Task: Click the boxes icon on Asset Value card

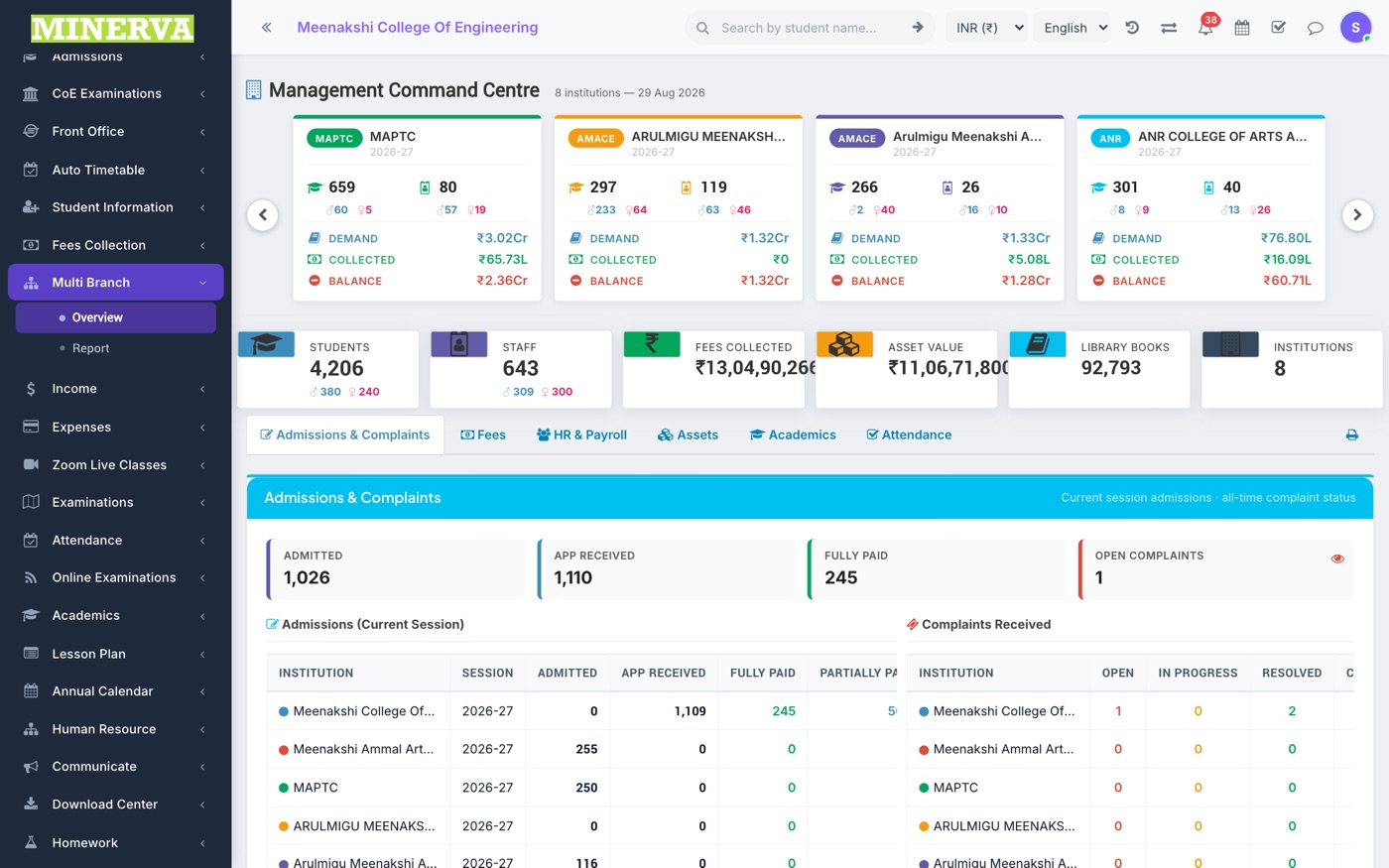Action: (x=844, y=344)
